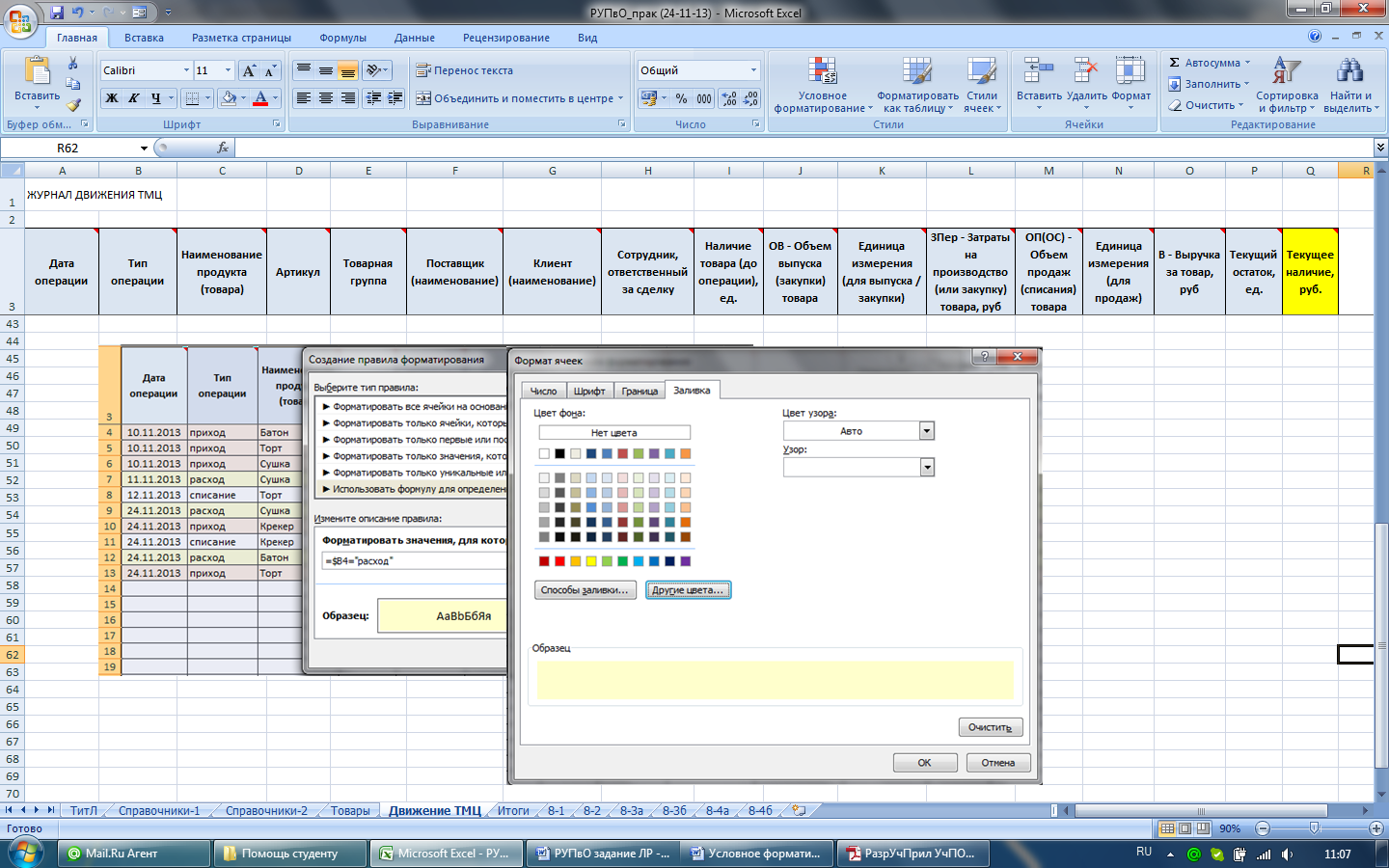Adjust the zoom slider in status bar
This screenshot has height=868, width=1389.
tap(1314, 828)
